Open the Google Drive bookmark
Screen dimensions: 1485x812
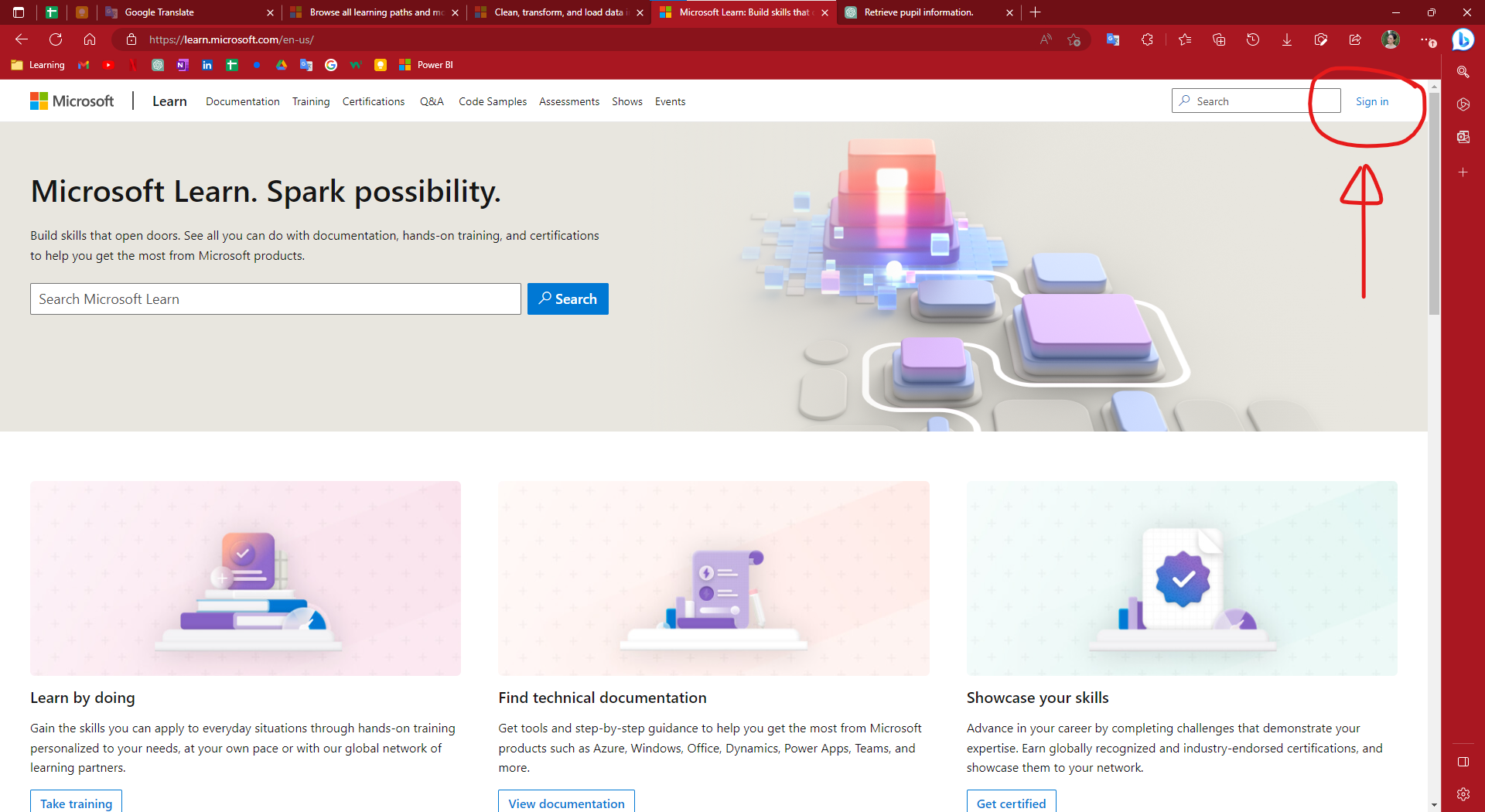(x=282, y=65)
